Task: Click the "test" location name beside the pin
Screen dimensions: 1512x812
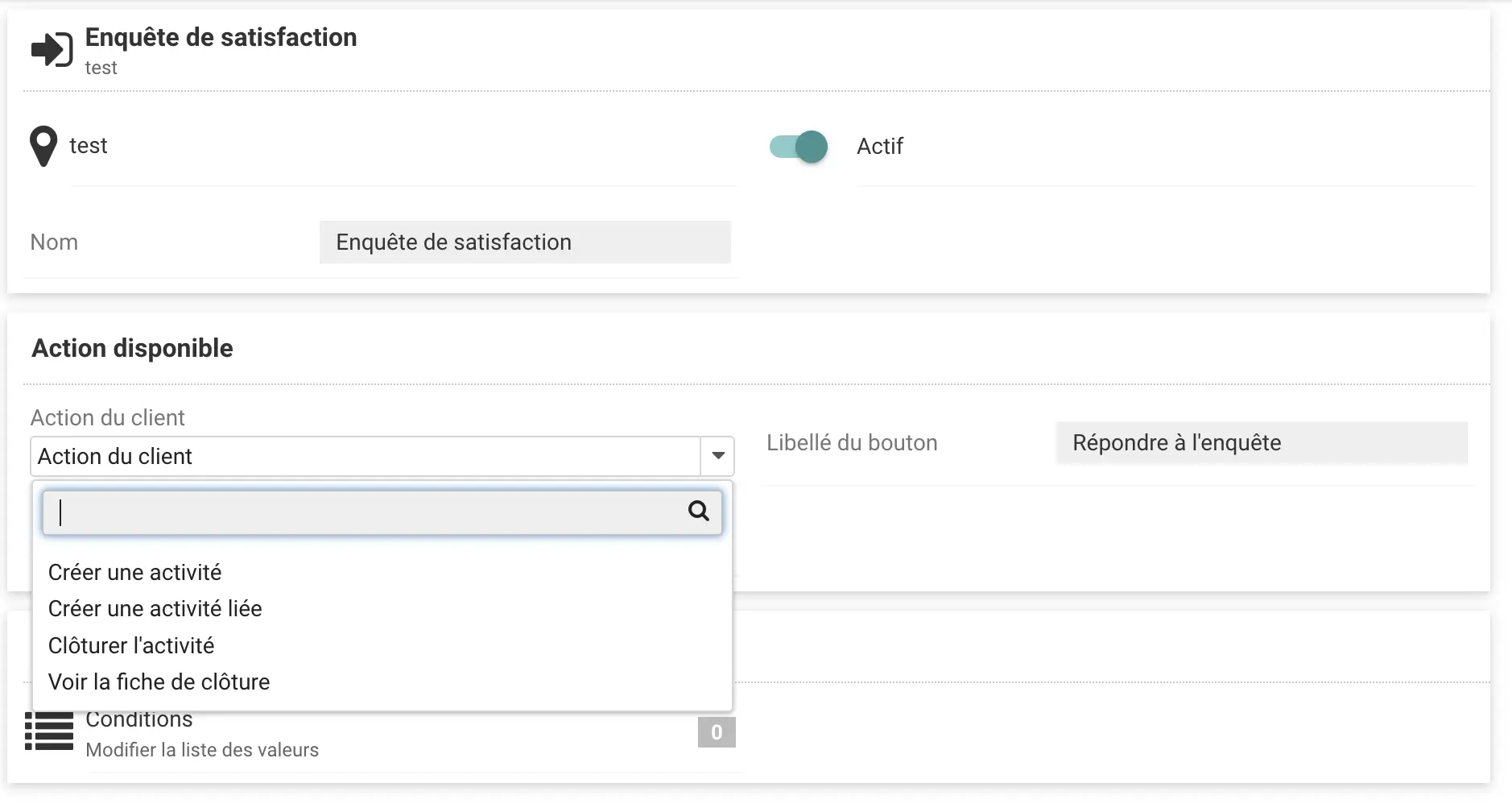Action: click(89, 146)
